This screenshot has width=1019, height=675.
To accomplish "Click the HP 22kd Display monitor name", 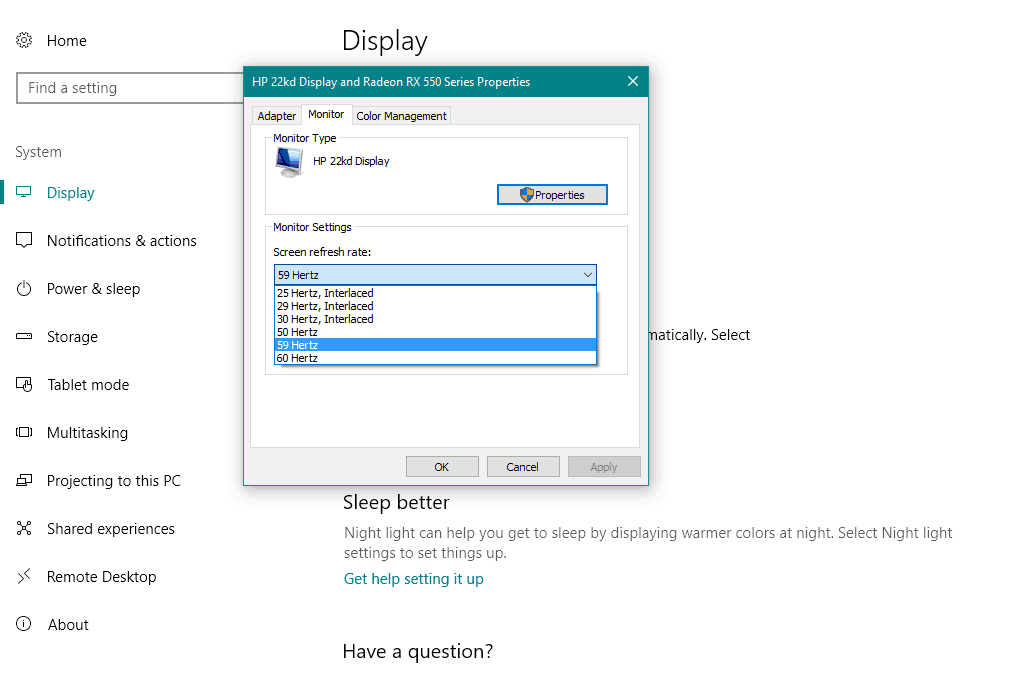I will 351,161.
